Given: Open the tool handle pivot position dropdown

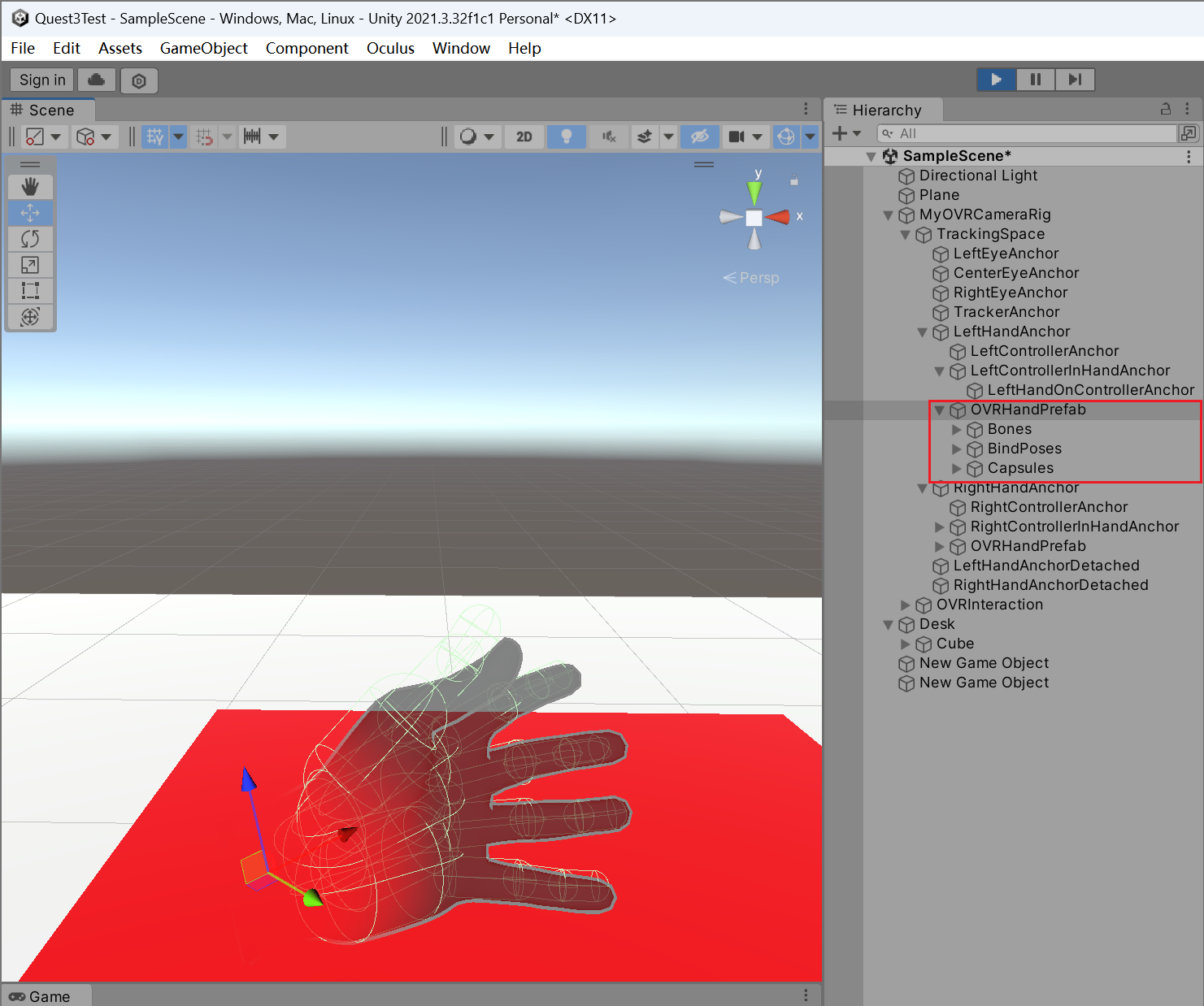Looking at the screenshot, I should [x=45, y=137].
